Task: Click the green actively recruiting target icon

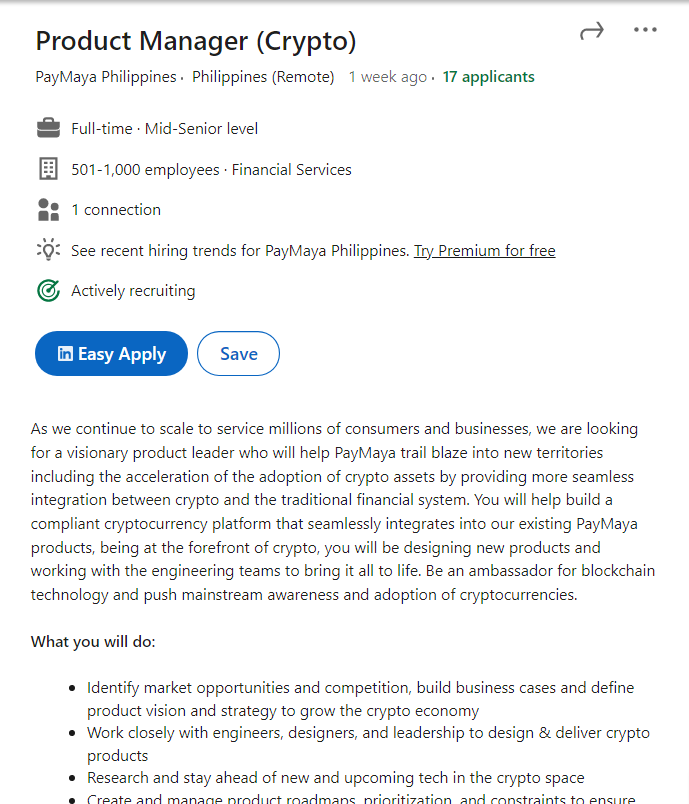Action: click(x=48, y=291)
